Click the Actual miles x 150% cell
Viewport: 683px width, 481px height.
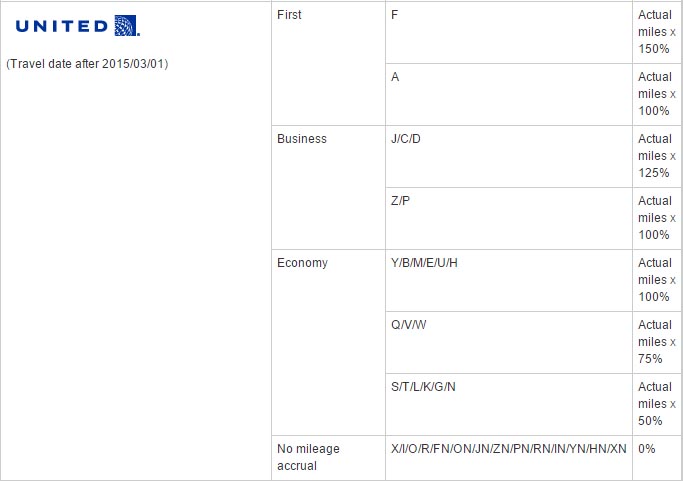[657, 33]
